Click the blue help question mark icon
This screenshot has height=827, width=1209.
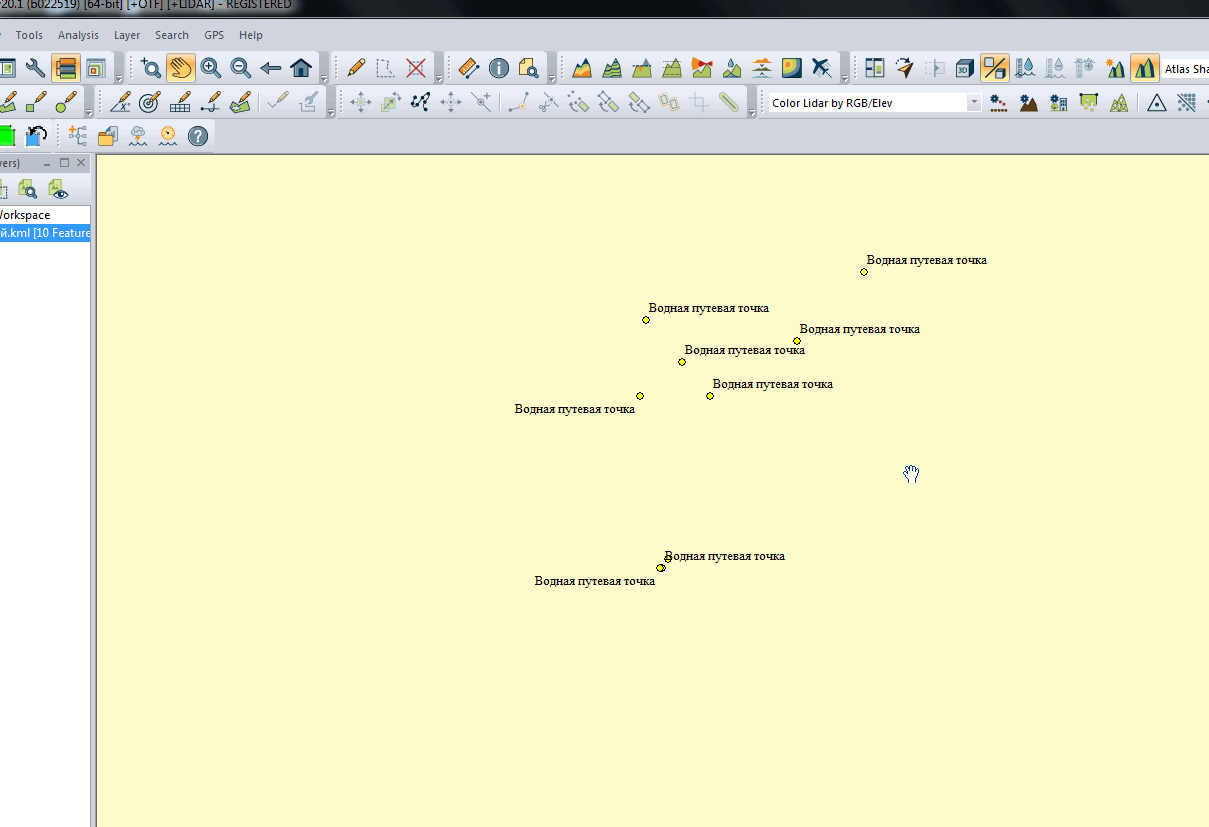(x=198, y=136)
